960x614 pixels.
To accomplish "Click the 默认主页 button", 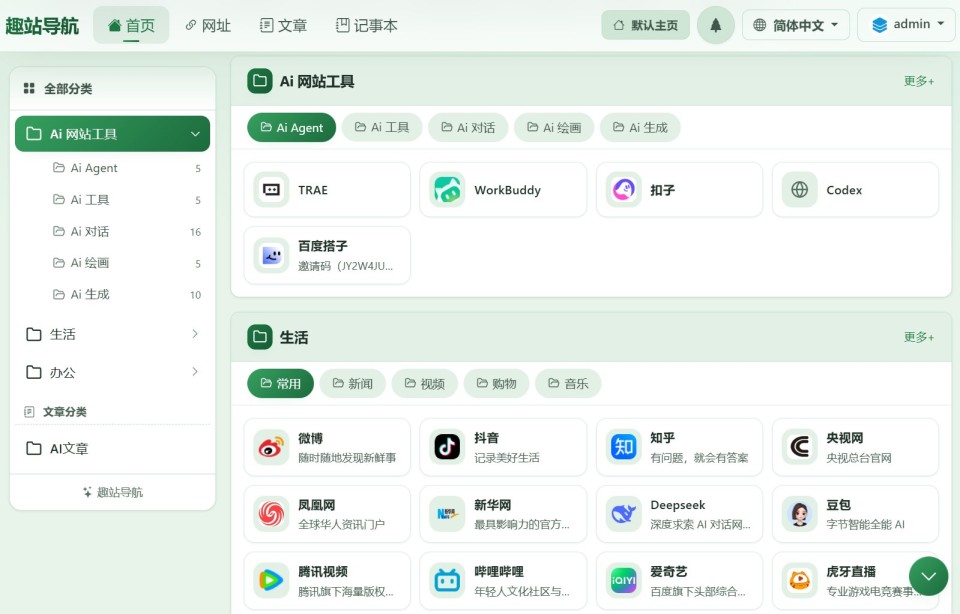I will click(645, 25).
